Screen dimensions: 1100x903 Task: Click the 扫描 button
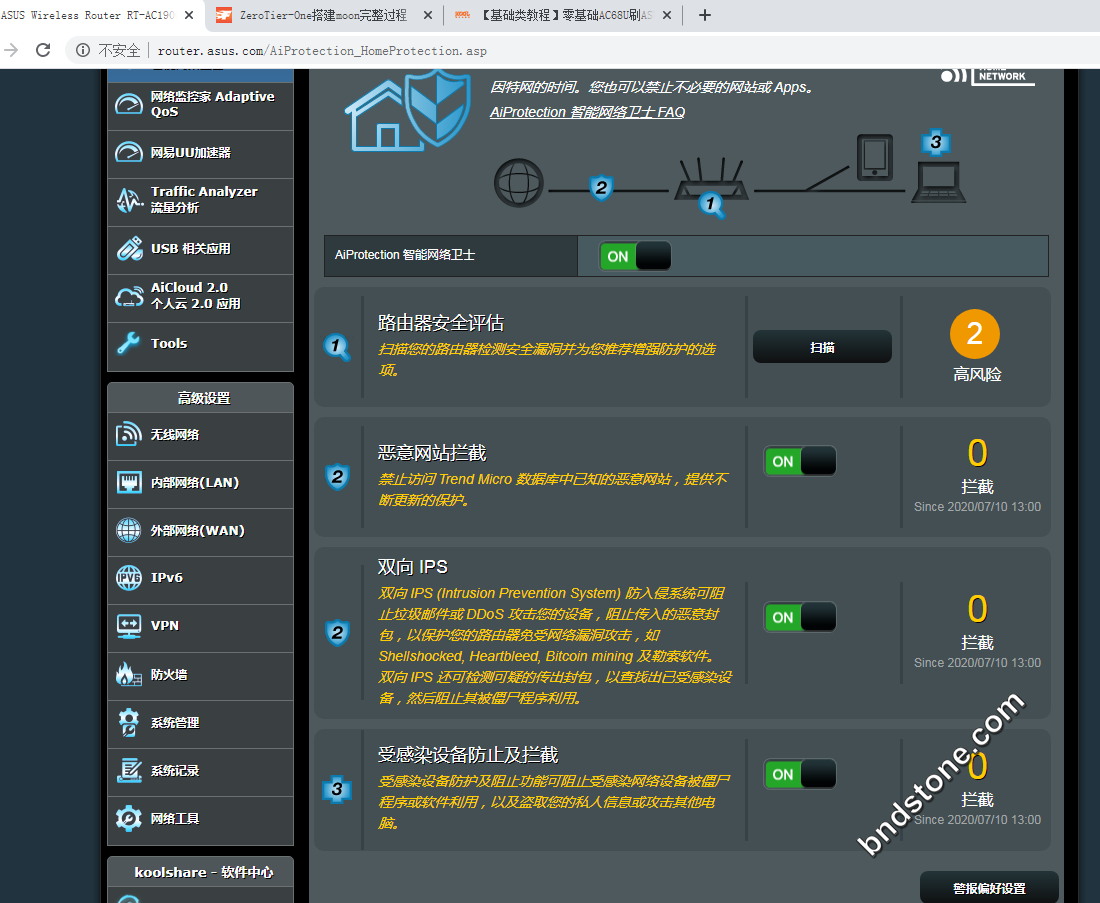pyautogui.click(x=822, y=347)
